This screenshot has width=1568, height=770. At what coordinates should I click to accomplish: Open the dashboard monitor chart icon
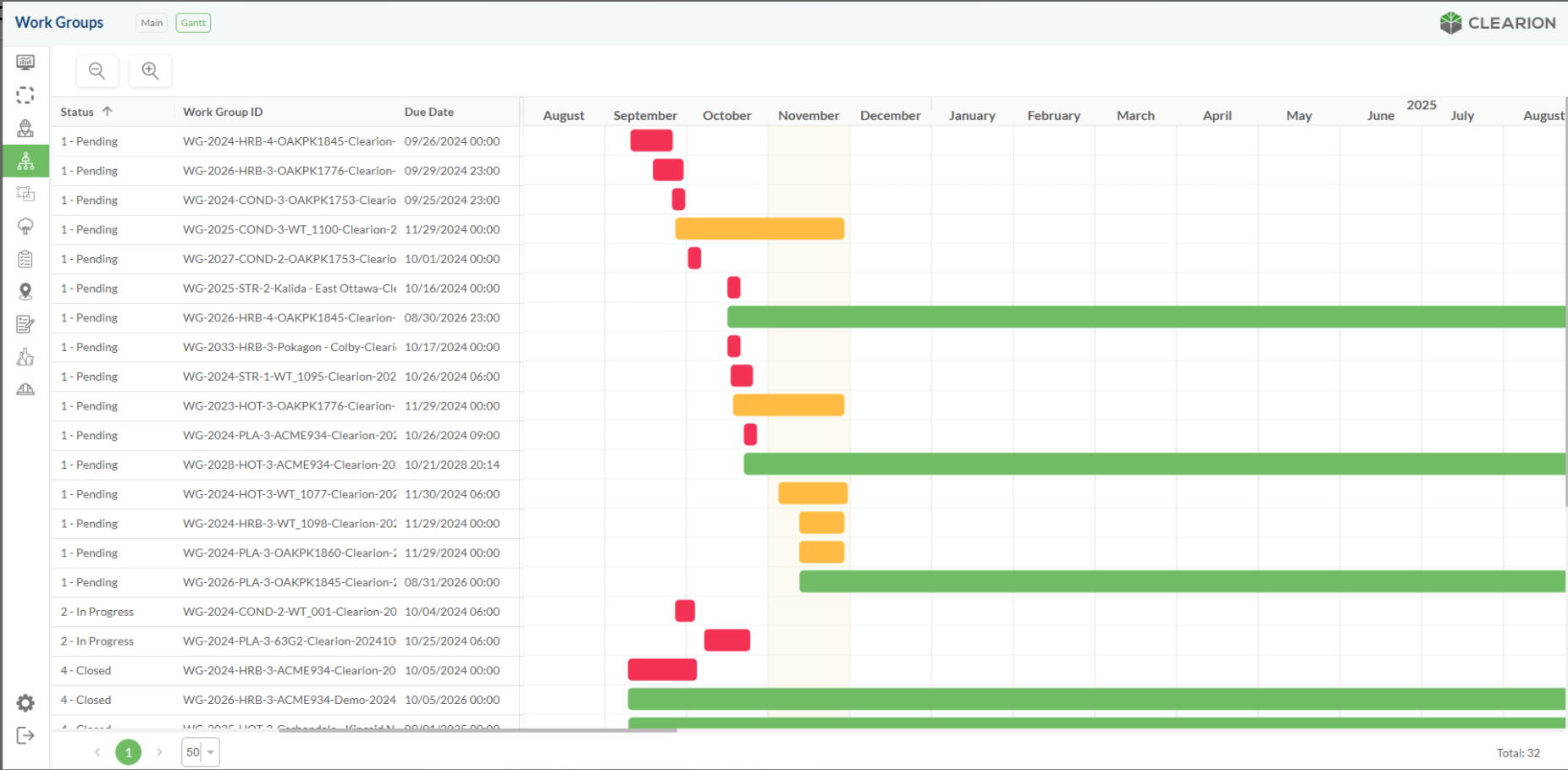point(25,63)
